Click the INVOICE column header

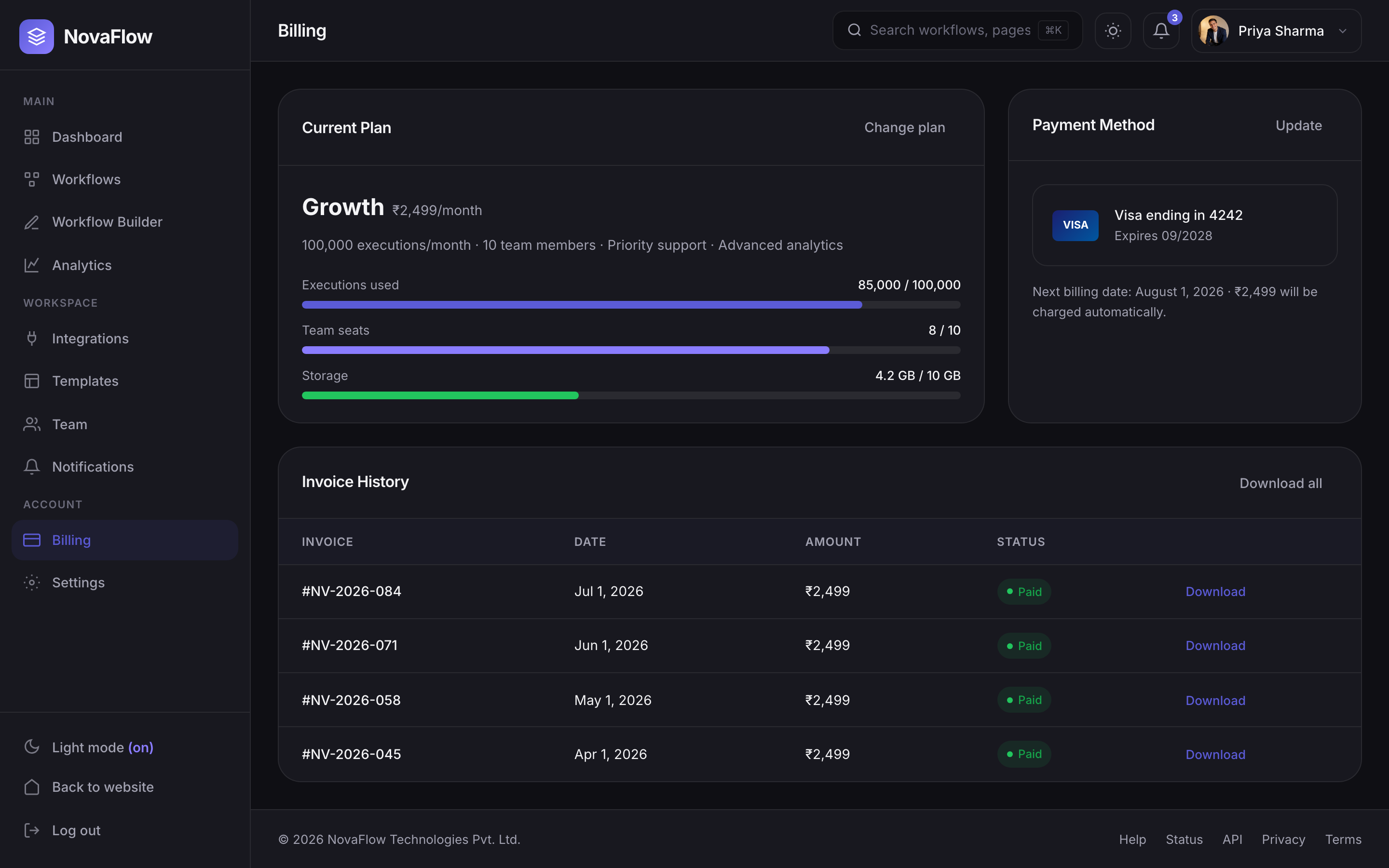[x=327, y=542]
